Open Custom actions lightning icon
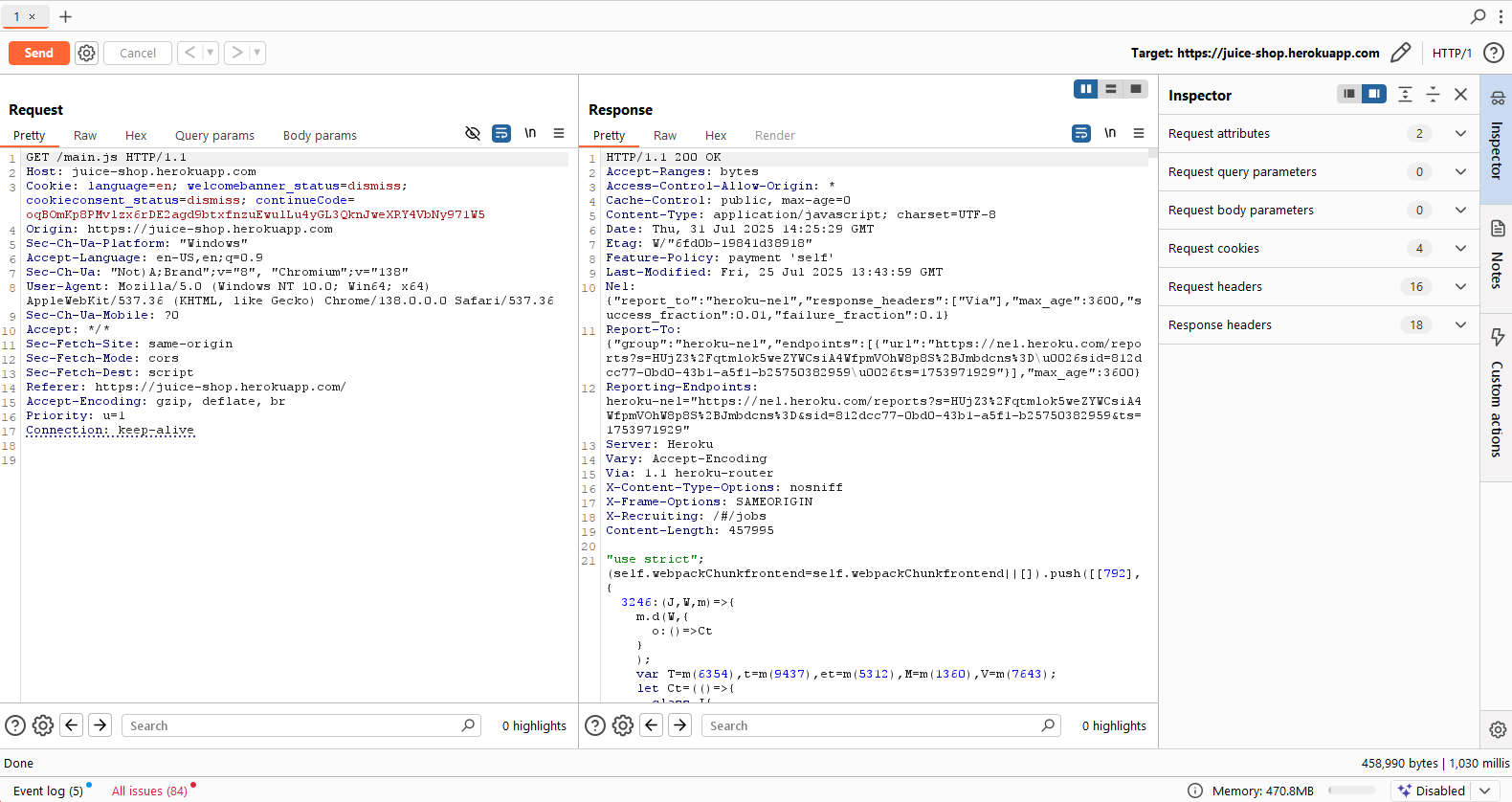 [1498, 337]
